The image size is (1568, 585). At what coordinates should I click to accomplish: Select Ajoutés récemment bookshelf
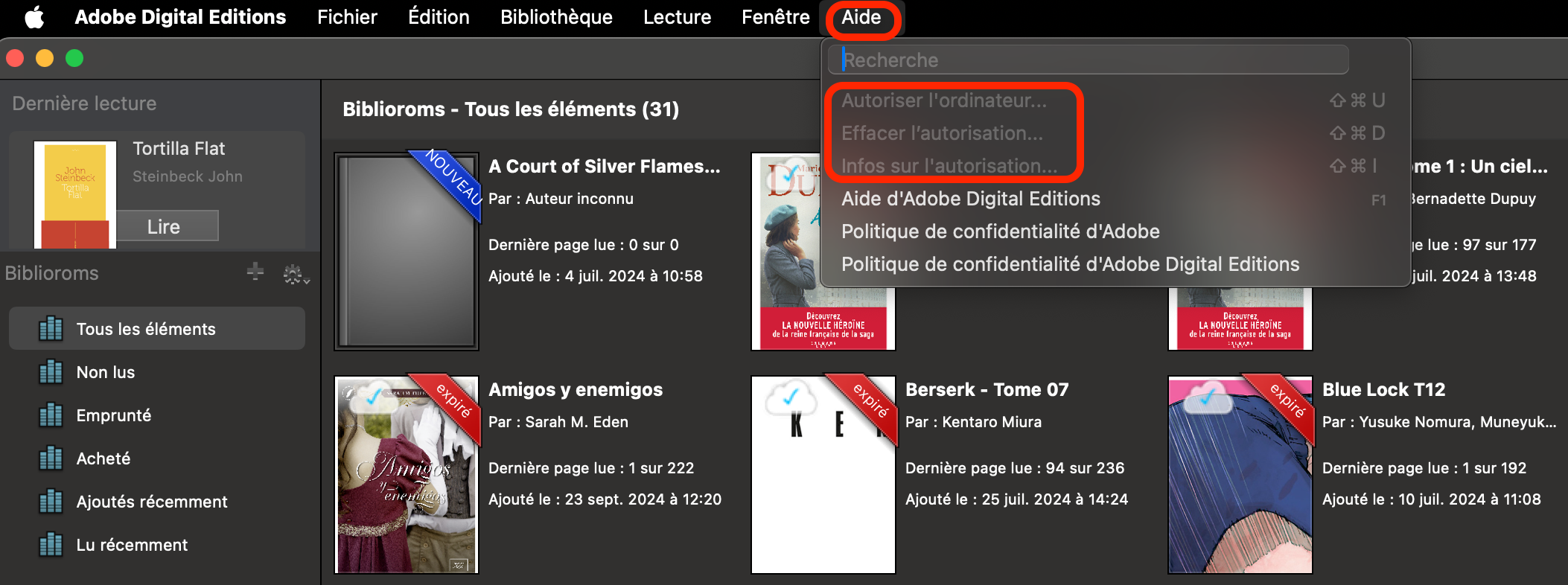tap(157, 502)
